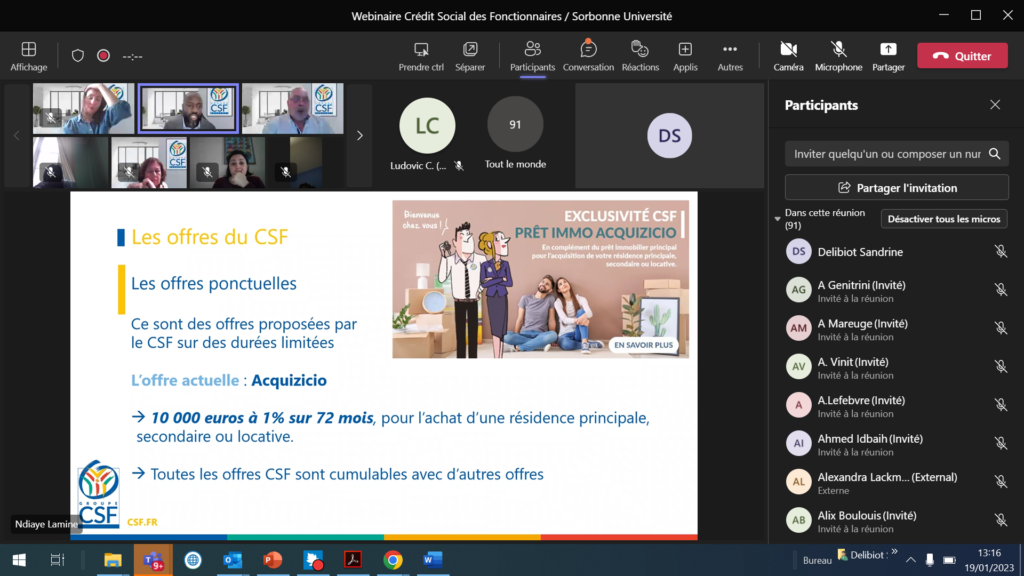
Task: Select participant Ahmed Idbaih in list
Action: coord(870,439)
